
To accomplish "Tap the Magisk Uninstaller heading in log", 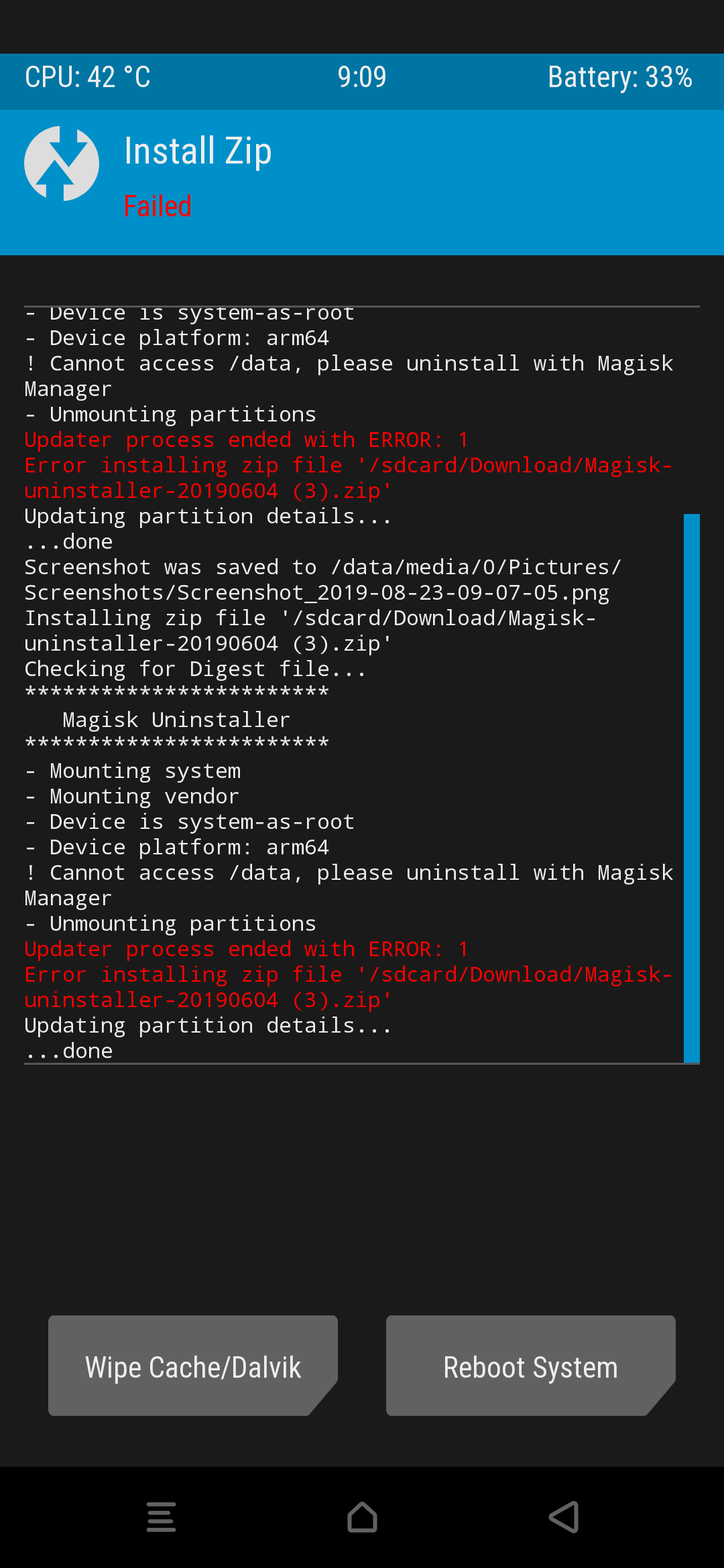I will (176, 720).
